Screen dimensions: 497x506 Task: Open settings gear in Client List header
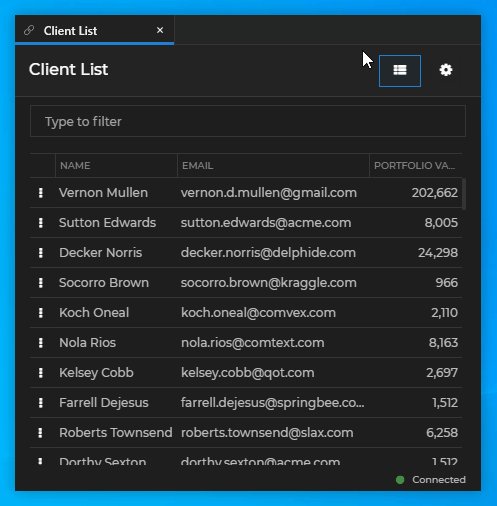[x=446, y=70]
